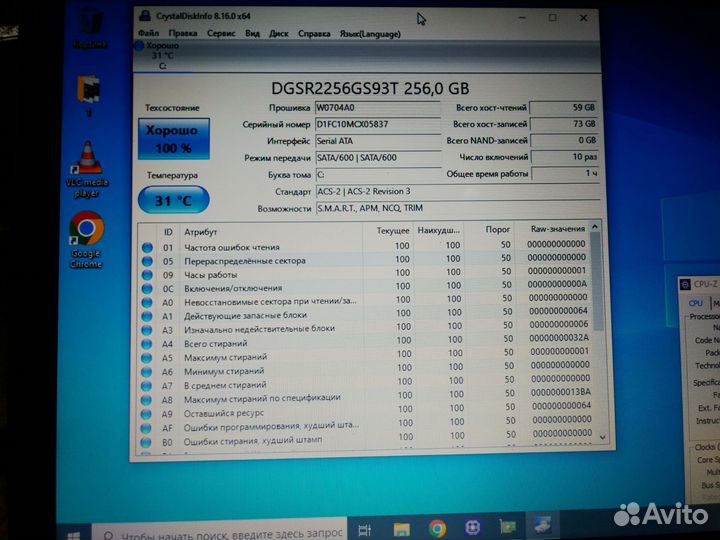
Task: Click the Буква тома field C:
Action: pos(377,174)
